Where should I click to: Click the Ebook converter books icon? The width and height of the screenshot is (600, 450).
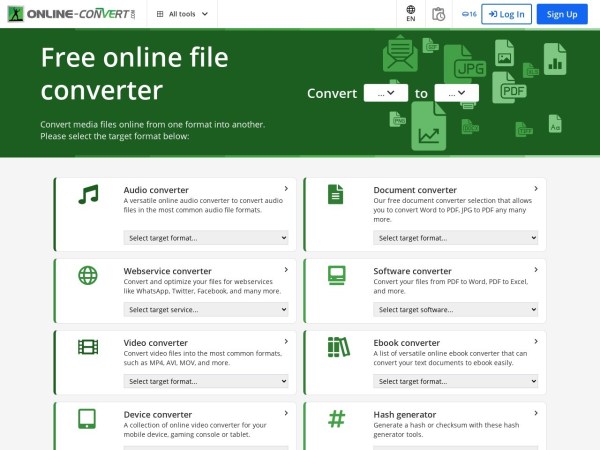click(x=337, y=348)
